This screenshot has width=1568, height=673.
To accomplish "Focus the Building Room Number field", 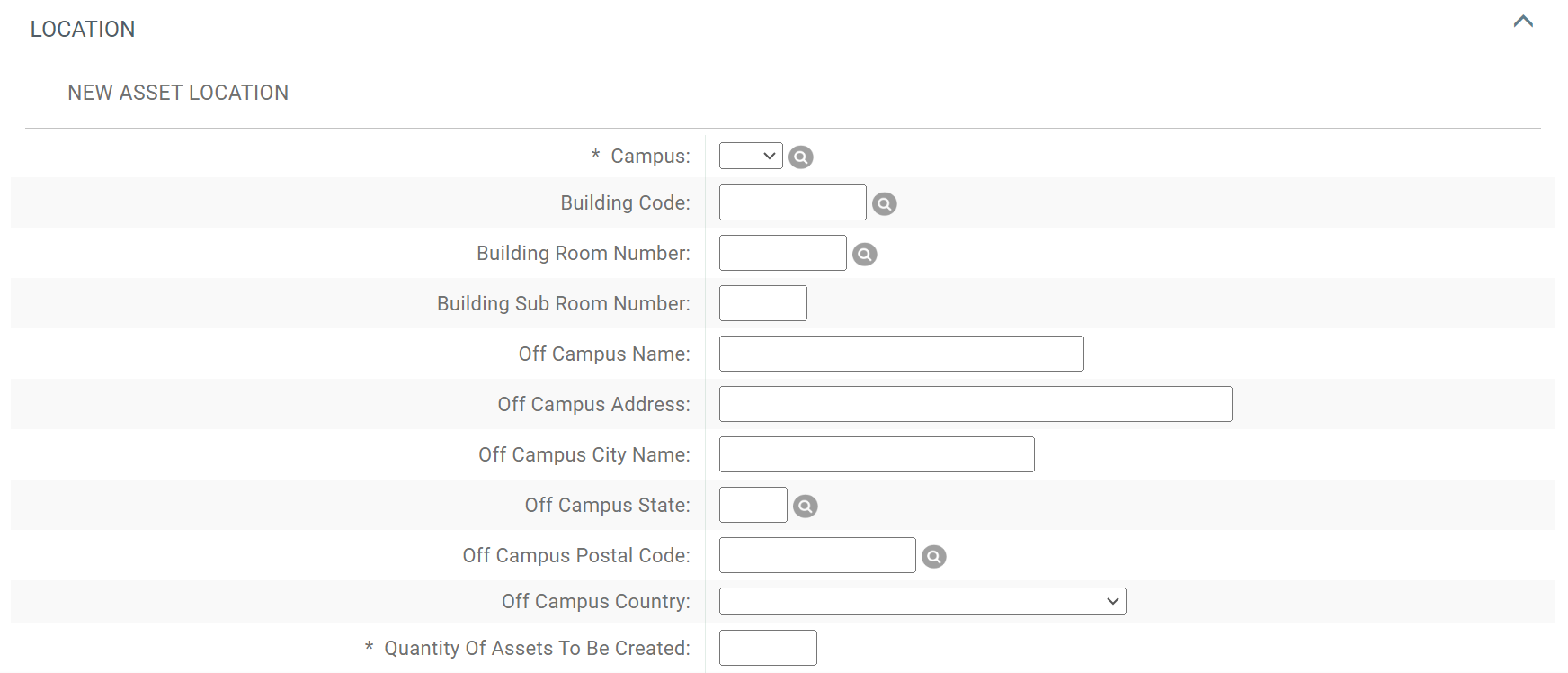I will [x=782, y=253].
